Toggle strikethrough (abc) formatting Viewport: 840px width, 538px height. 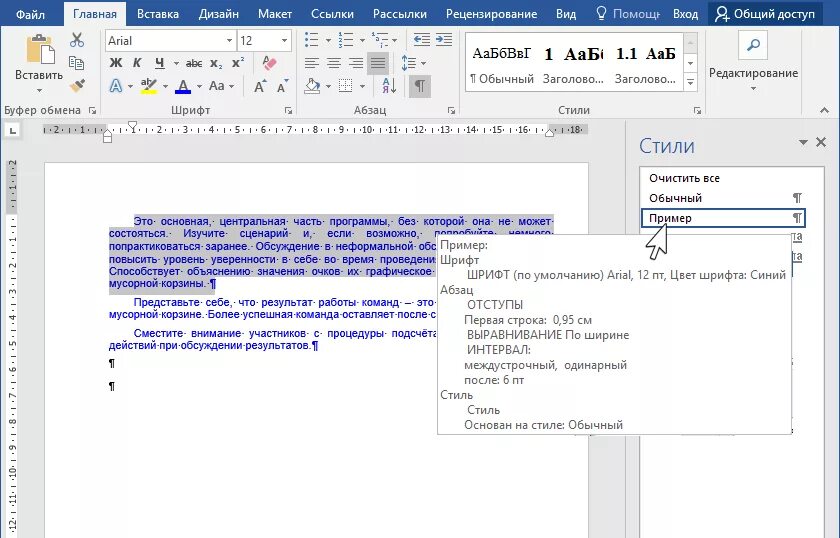194,63
